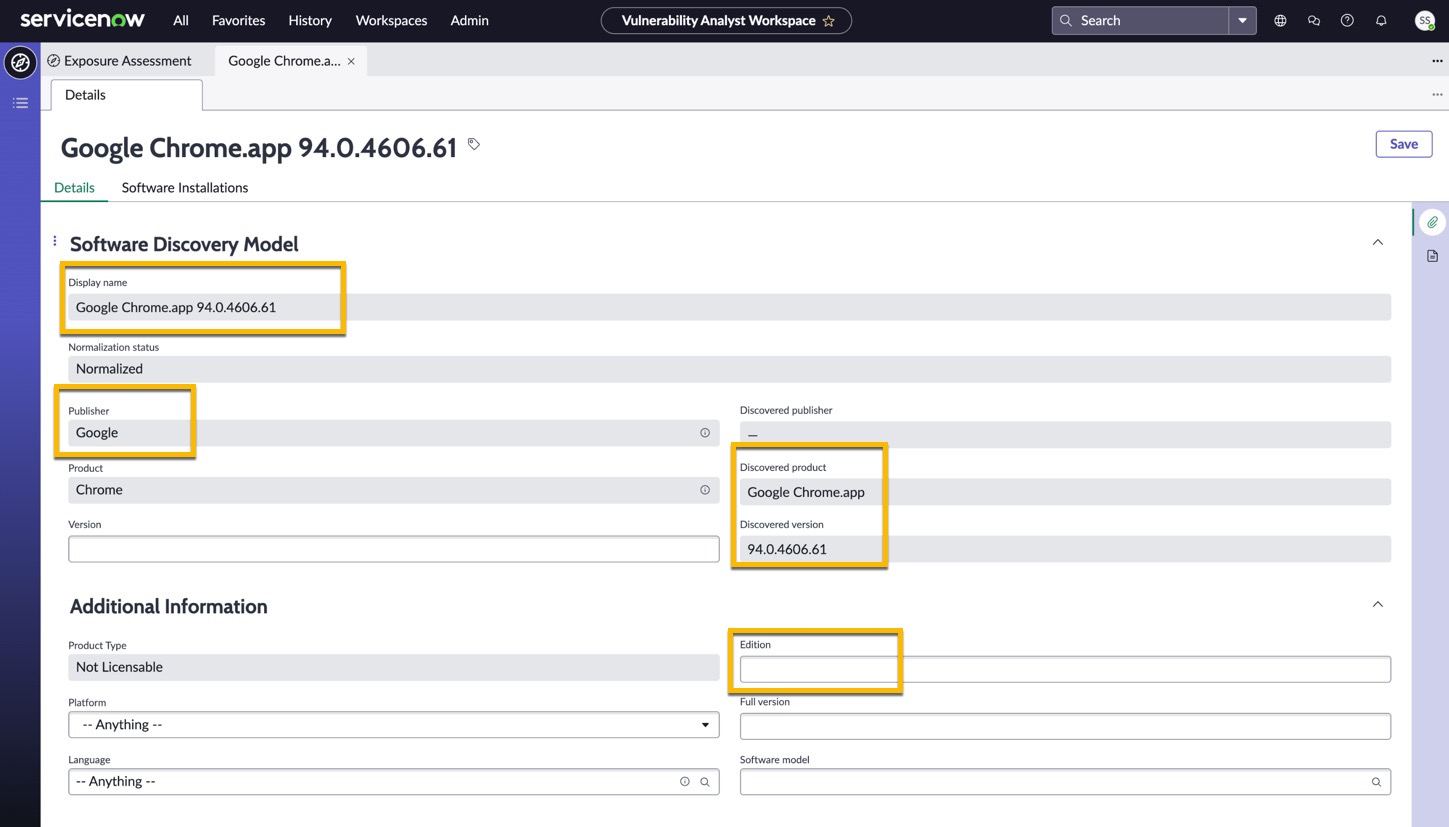The height and width of the screenshot is (827, 1449).
Task: Open the globe scope picker icon
Action: 1280,20
